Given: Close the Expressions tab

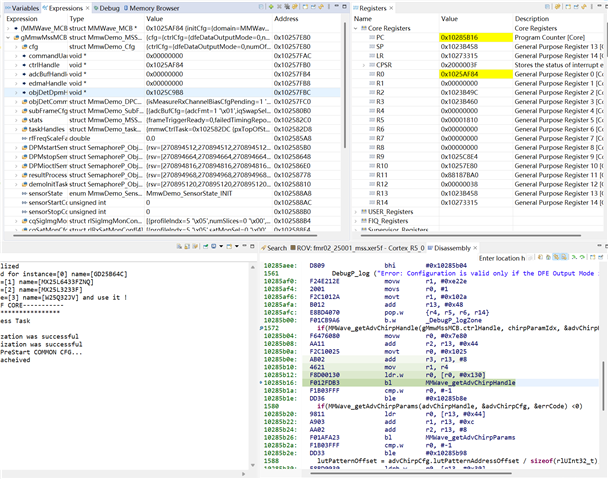Looking at the screenshot, I should click(x=87, y=6).
